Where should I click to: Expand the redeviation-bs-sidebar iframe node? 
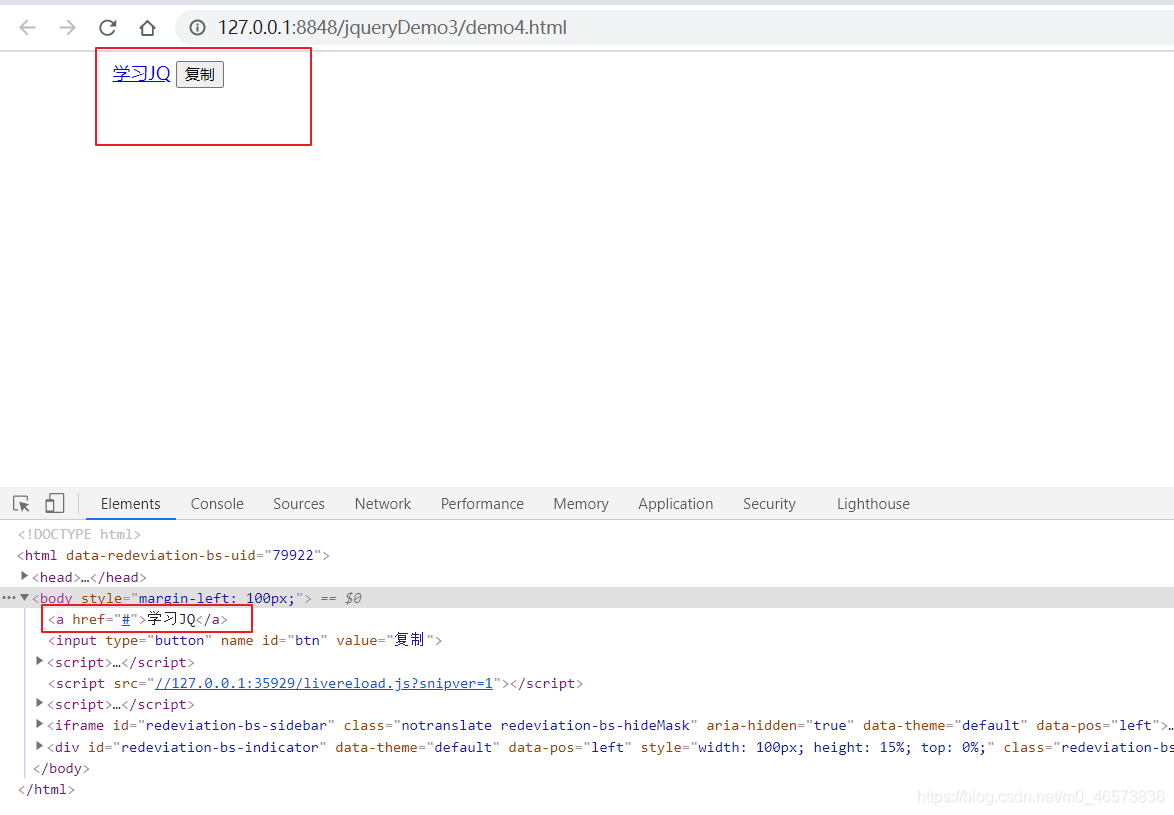tap(40, 724)
